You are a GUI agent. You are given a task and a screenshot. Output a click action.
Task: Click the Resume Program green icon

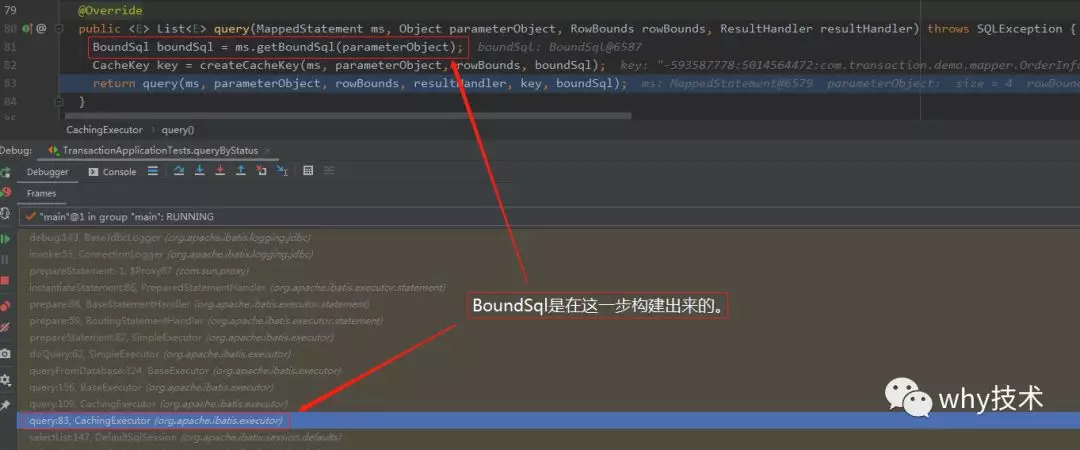(x=6, y=238)
